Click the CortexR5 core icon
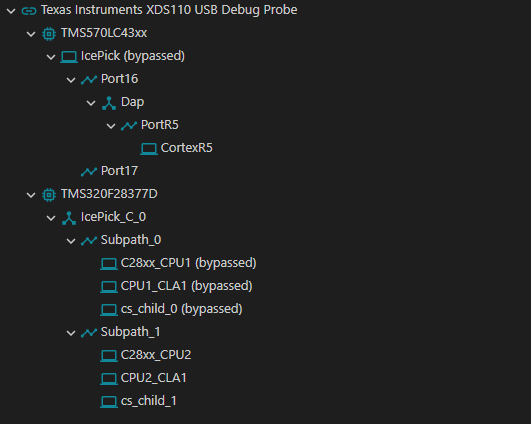Viewport: 531px width, 424px height. click(149, 149)
